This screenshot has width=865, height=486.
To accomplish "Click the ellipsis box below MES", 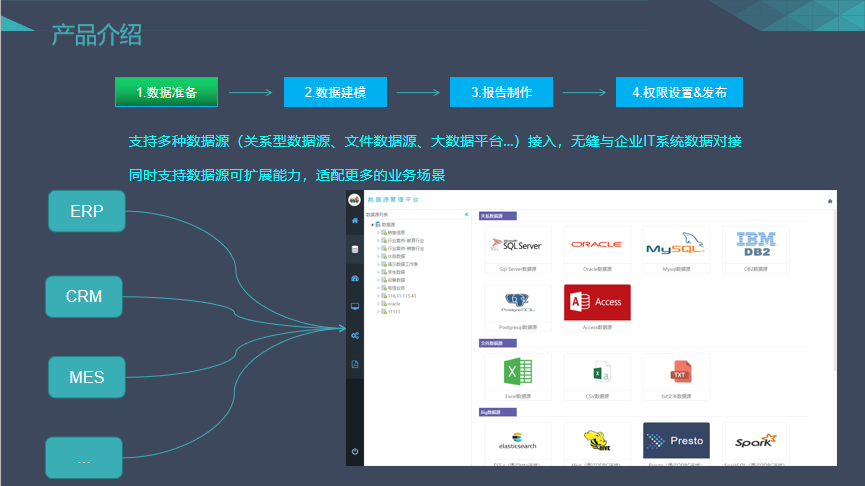I will tap(84, 458).
